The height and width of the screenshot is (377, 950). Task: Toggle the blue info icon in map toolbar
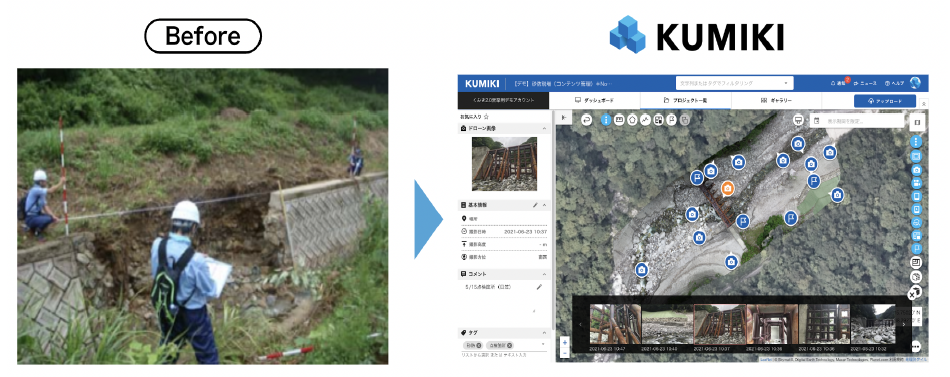(x=606, y=120)
